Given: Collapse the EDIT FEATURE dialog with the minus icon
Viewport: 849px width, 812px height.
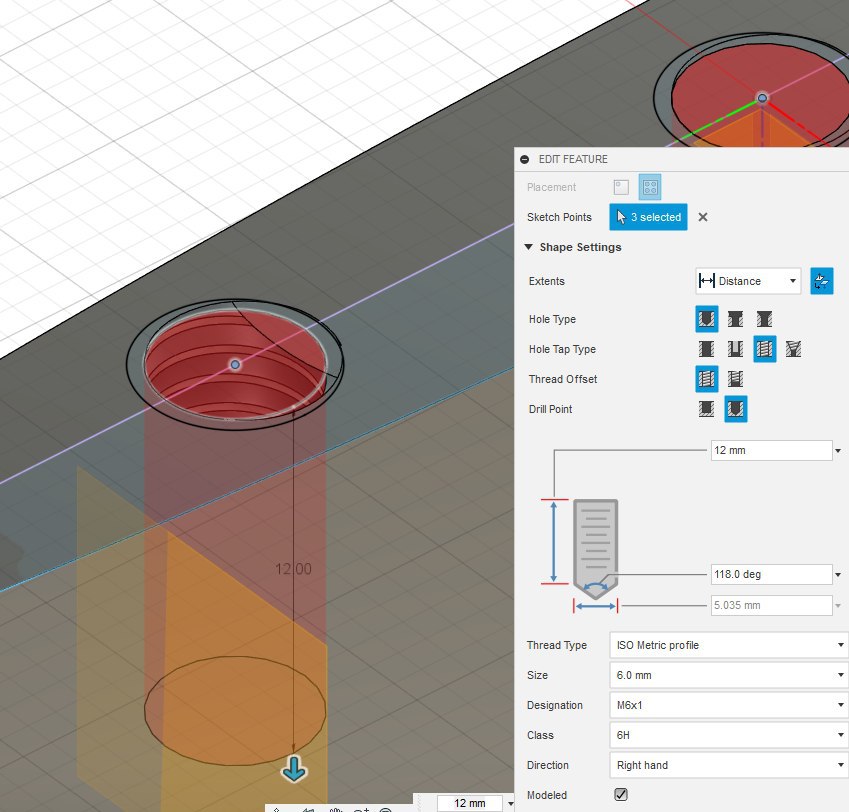Looking at the screenshot, I should click(x=524, y=159).
